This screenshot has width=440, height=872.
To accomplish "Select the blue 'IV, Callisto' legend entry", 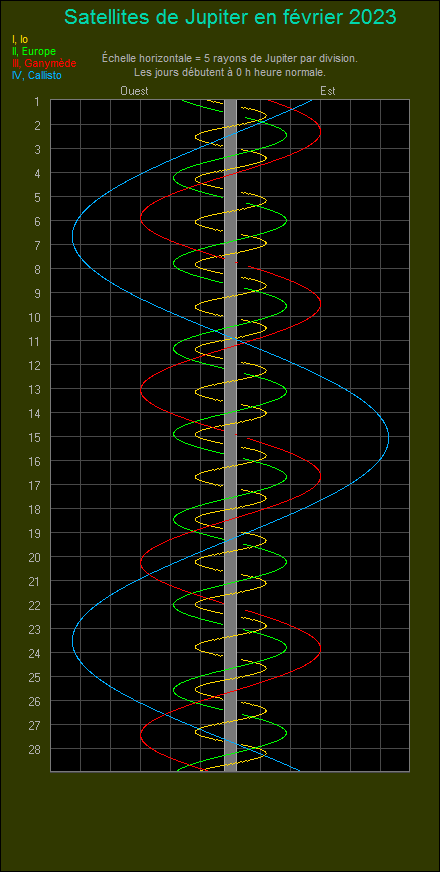I will (x=36, y=76).
